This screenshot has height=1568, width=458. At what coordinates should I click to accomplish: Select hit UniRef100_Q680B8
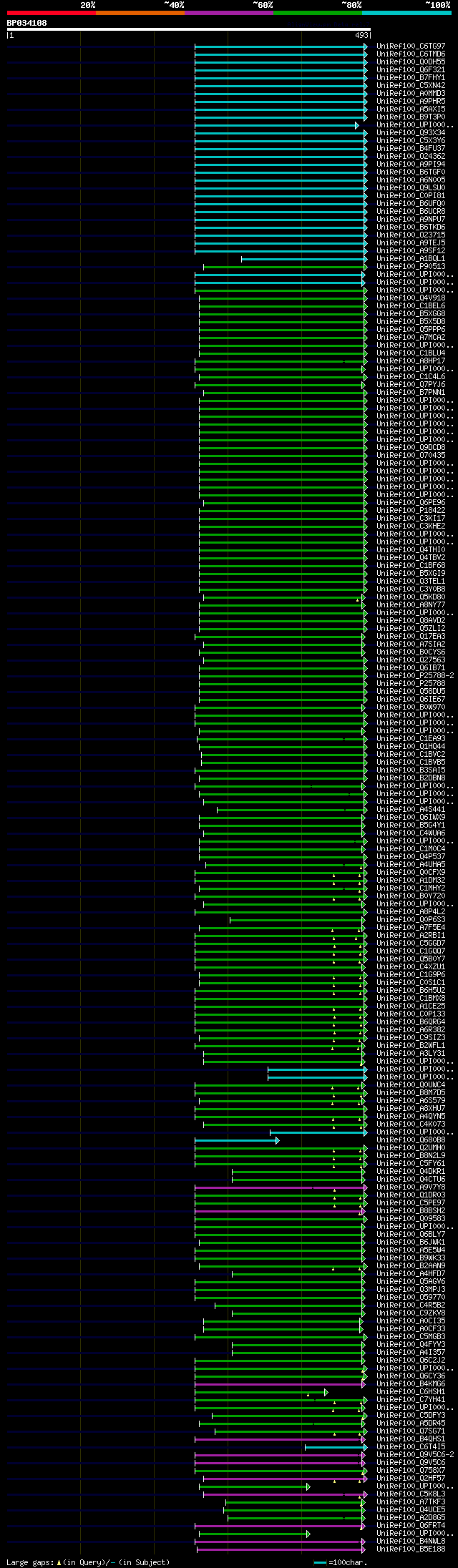pos(411,1140)
